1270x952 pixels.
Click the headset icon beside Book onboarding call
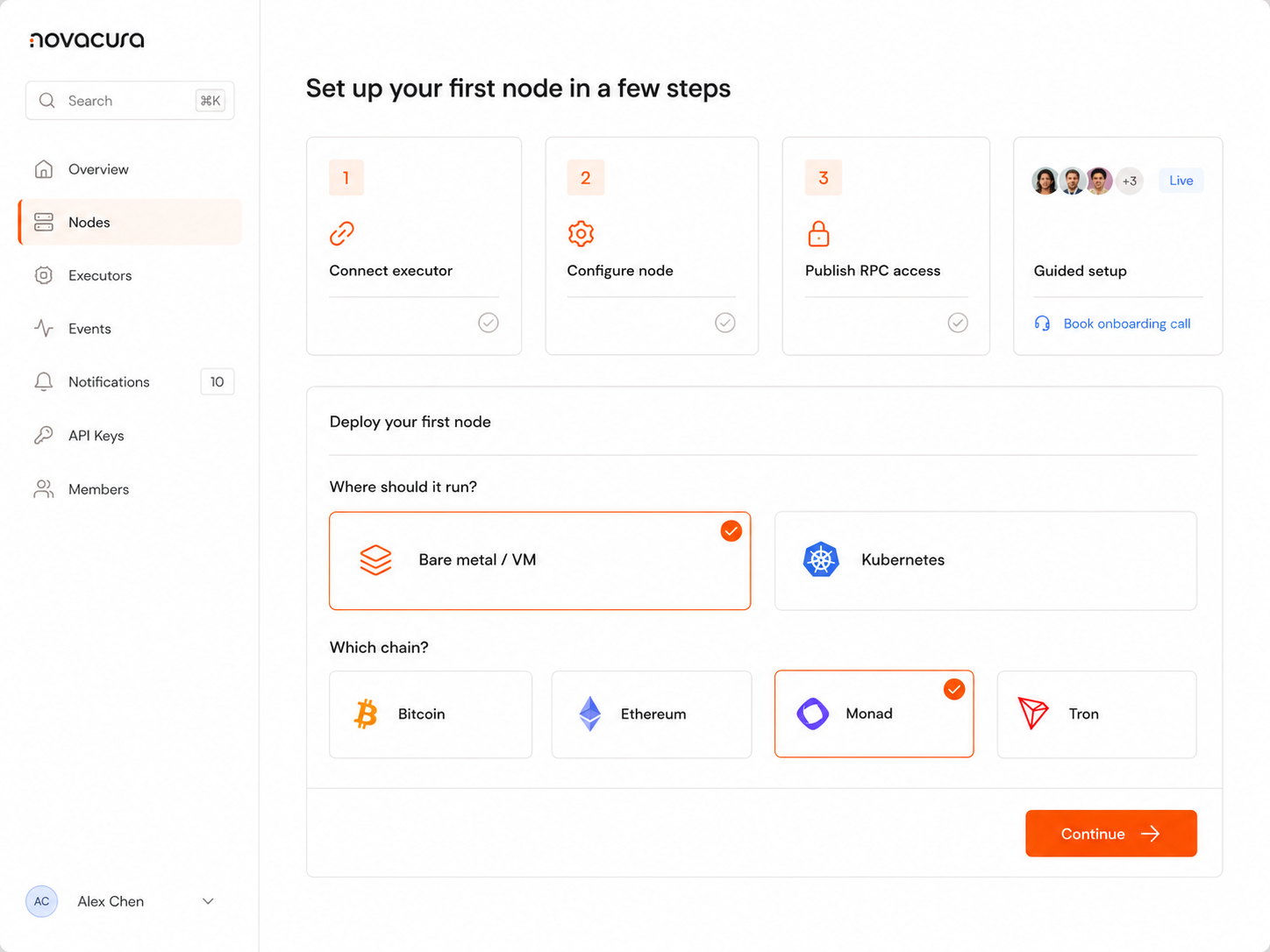click(x=1042, y=323)
